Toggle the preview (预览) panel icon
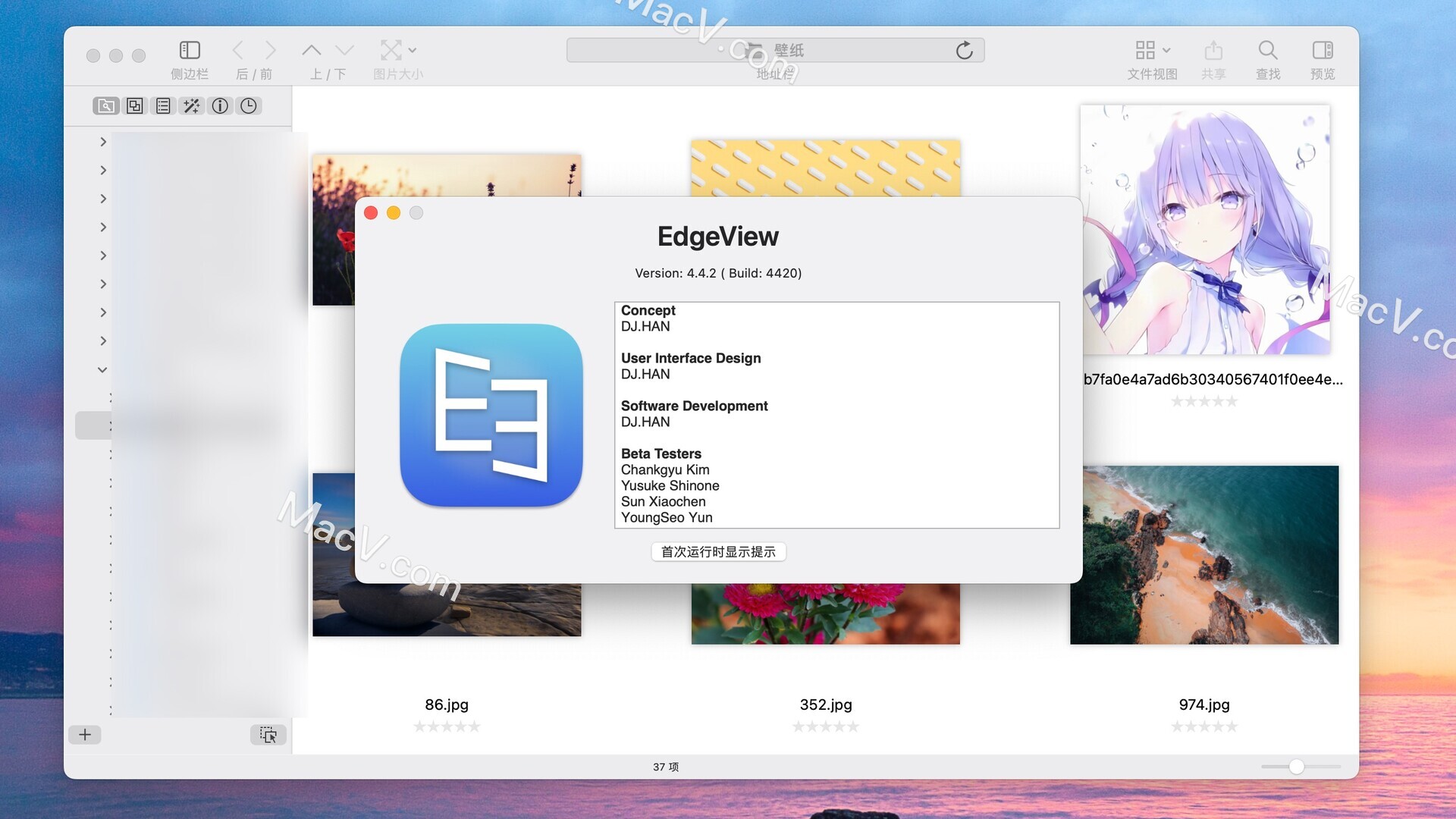The image size is (1456, 819). (x=1323, y=50)
